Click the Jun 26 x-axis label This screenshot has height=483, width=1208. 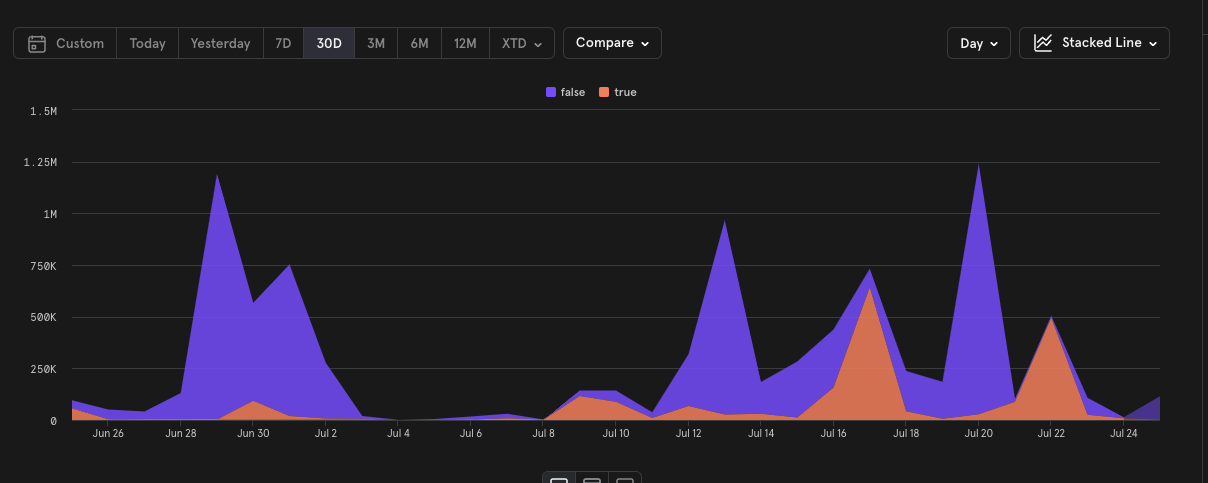(x=108, y=434)
